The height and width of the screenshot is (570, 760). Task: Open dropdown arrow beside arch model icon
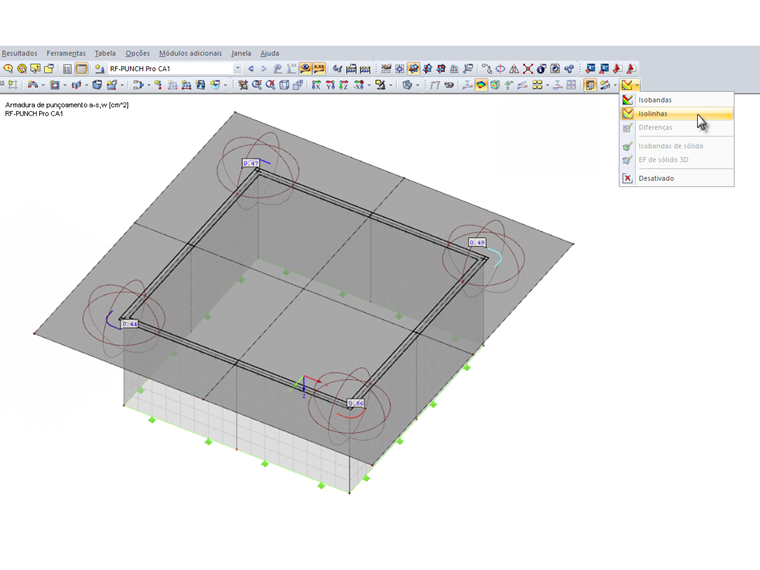click(43, 85)
